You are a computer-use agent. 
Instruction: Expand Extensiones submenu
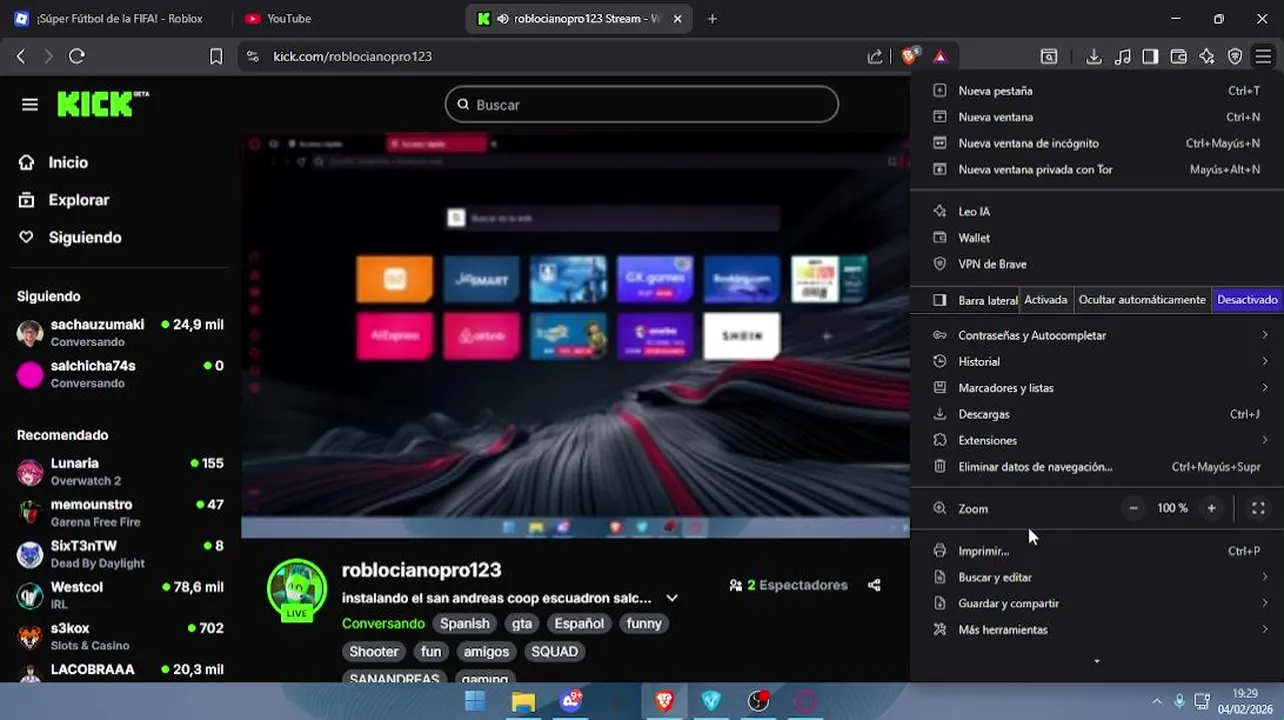[x=1097, y=440]
